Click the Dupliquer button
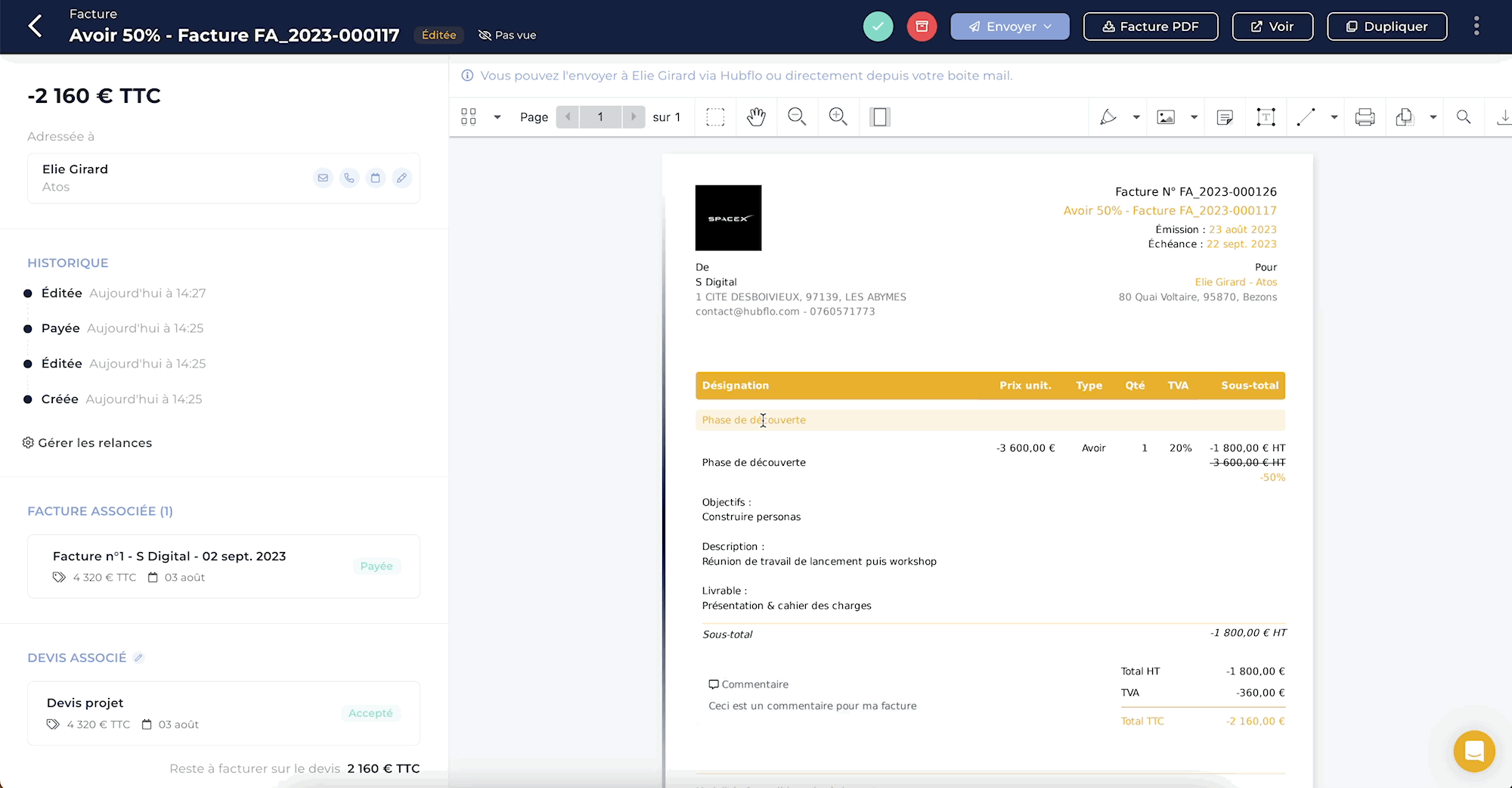This screenshot has width=1512, height=788. point(1387,26)
